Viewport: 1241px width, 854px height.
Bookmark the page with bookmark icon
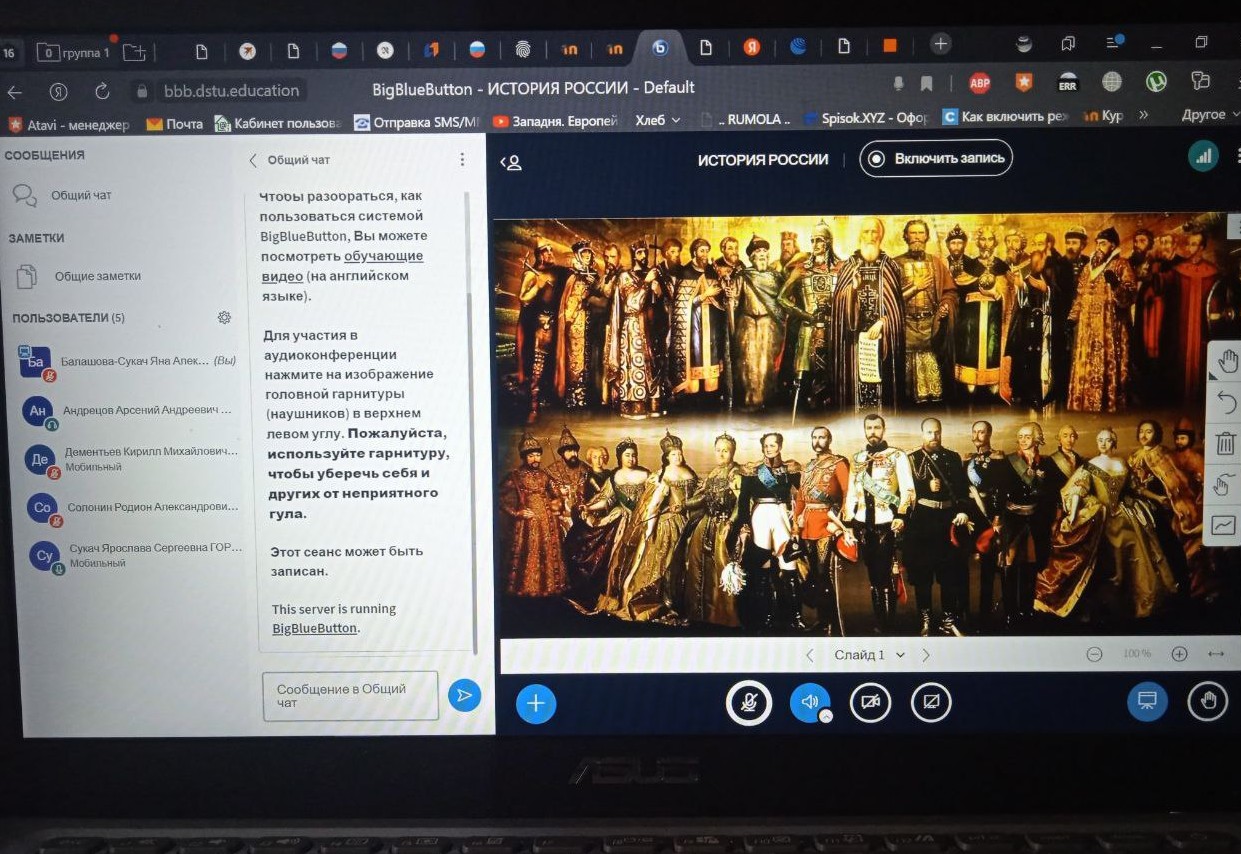coord(927,82)
